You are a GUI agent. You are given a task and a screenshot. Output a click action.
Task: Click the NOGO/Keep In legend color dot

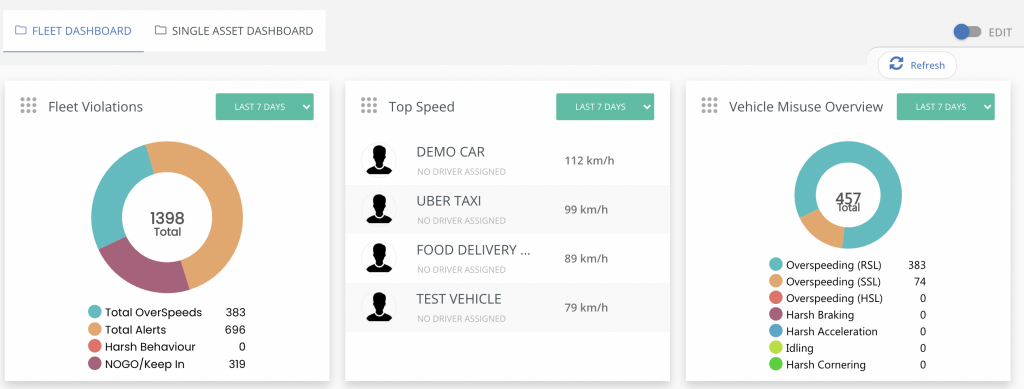95,364
